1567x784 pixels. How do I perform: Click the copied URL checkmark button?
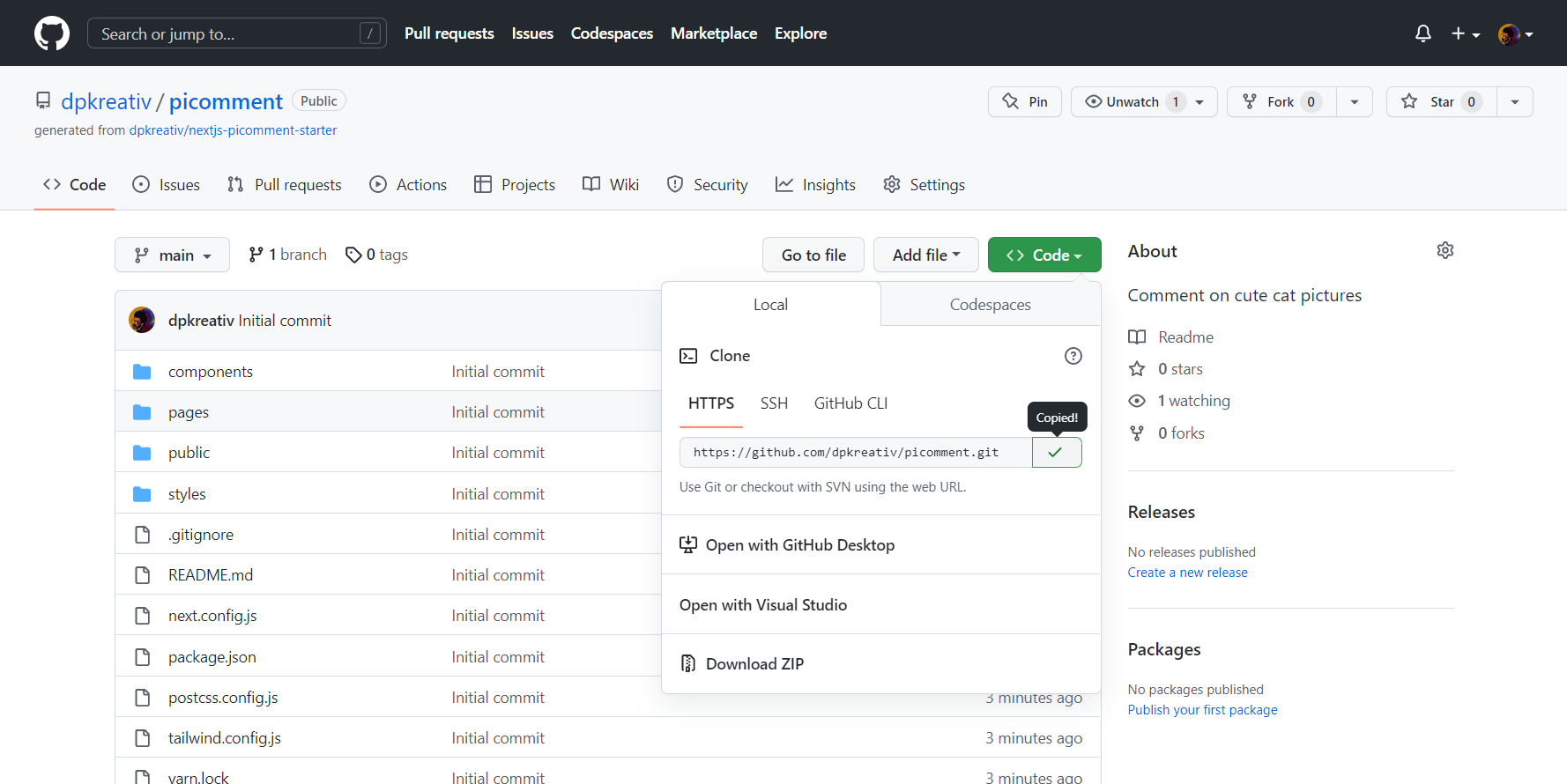(x=1057, y=452)
